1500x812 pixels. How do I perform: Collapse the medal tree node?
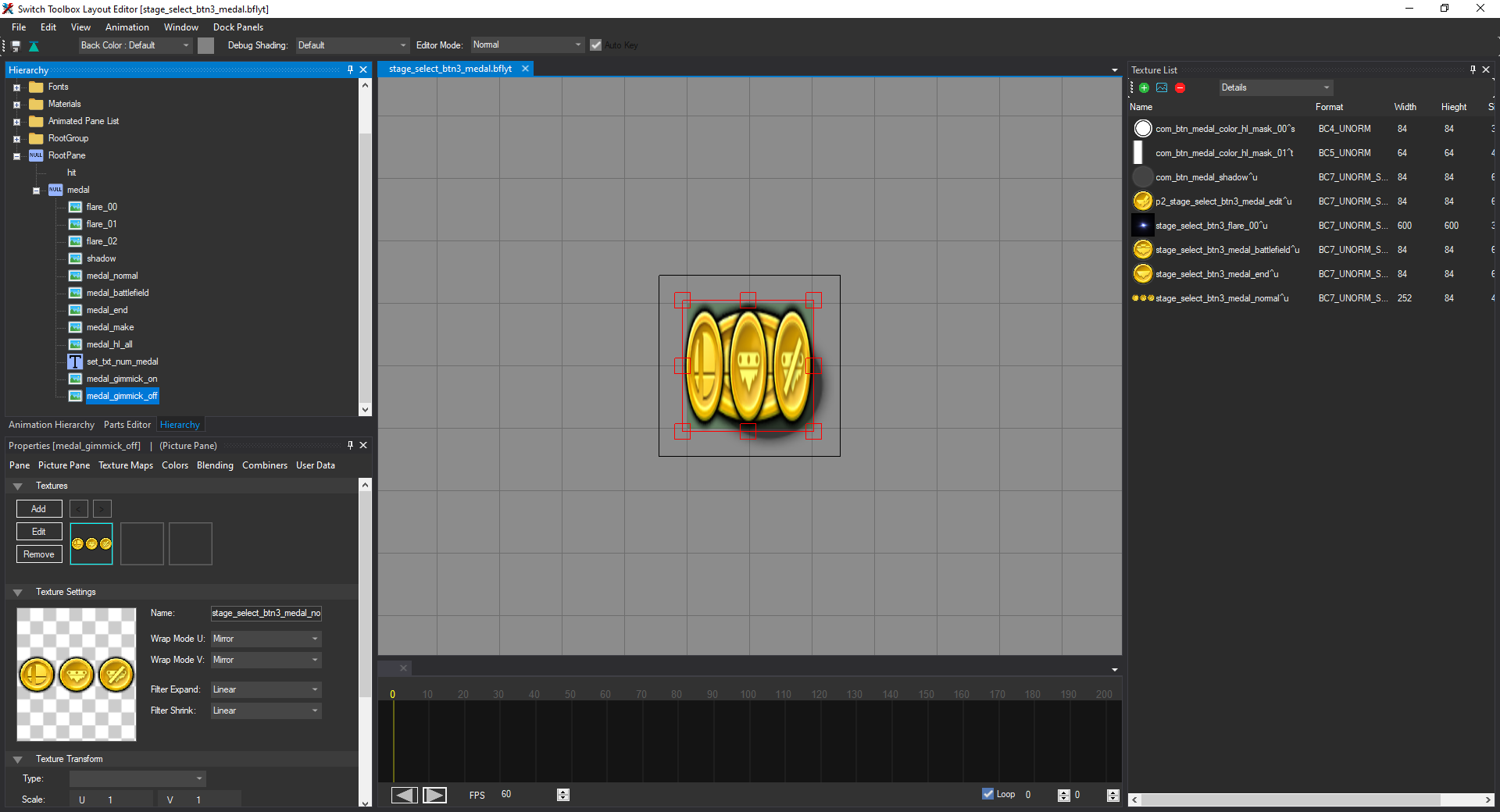[36, 191]
